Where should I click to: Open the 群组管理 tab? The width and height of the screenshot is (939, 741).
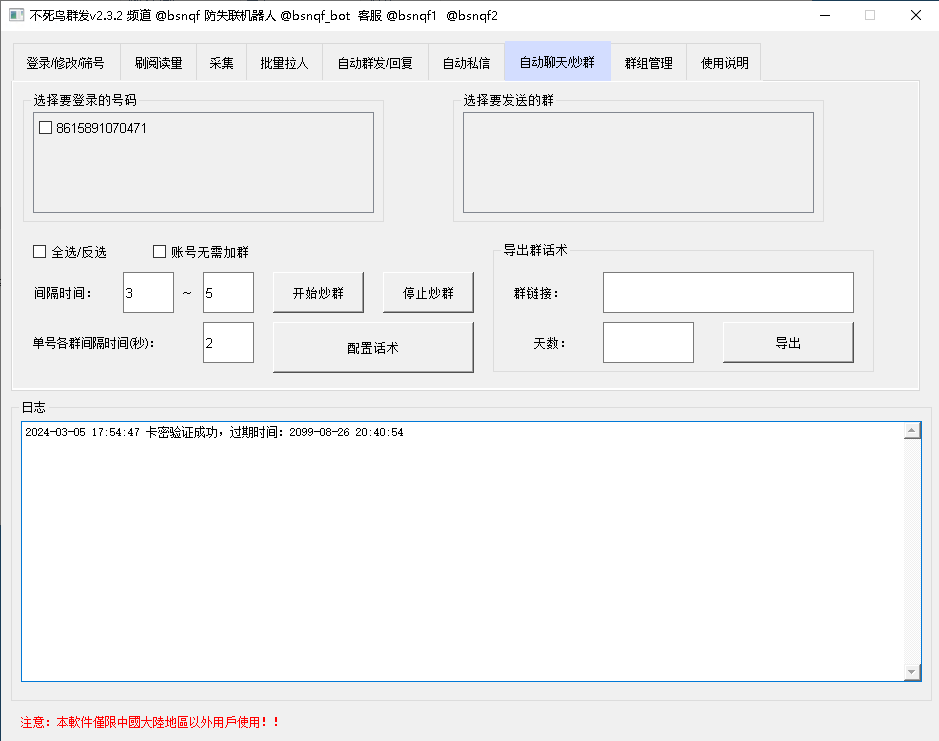[648, 63]
